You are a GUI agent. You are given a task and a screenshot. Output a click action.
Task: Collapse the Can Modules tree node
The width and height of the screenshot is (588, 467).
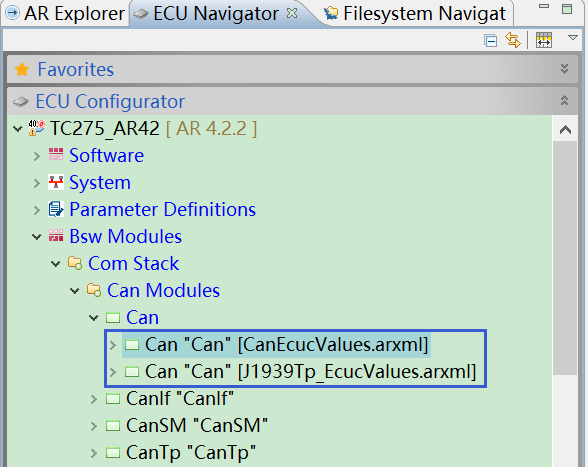click(x=75, y=291)
